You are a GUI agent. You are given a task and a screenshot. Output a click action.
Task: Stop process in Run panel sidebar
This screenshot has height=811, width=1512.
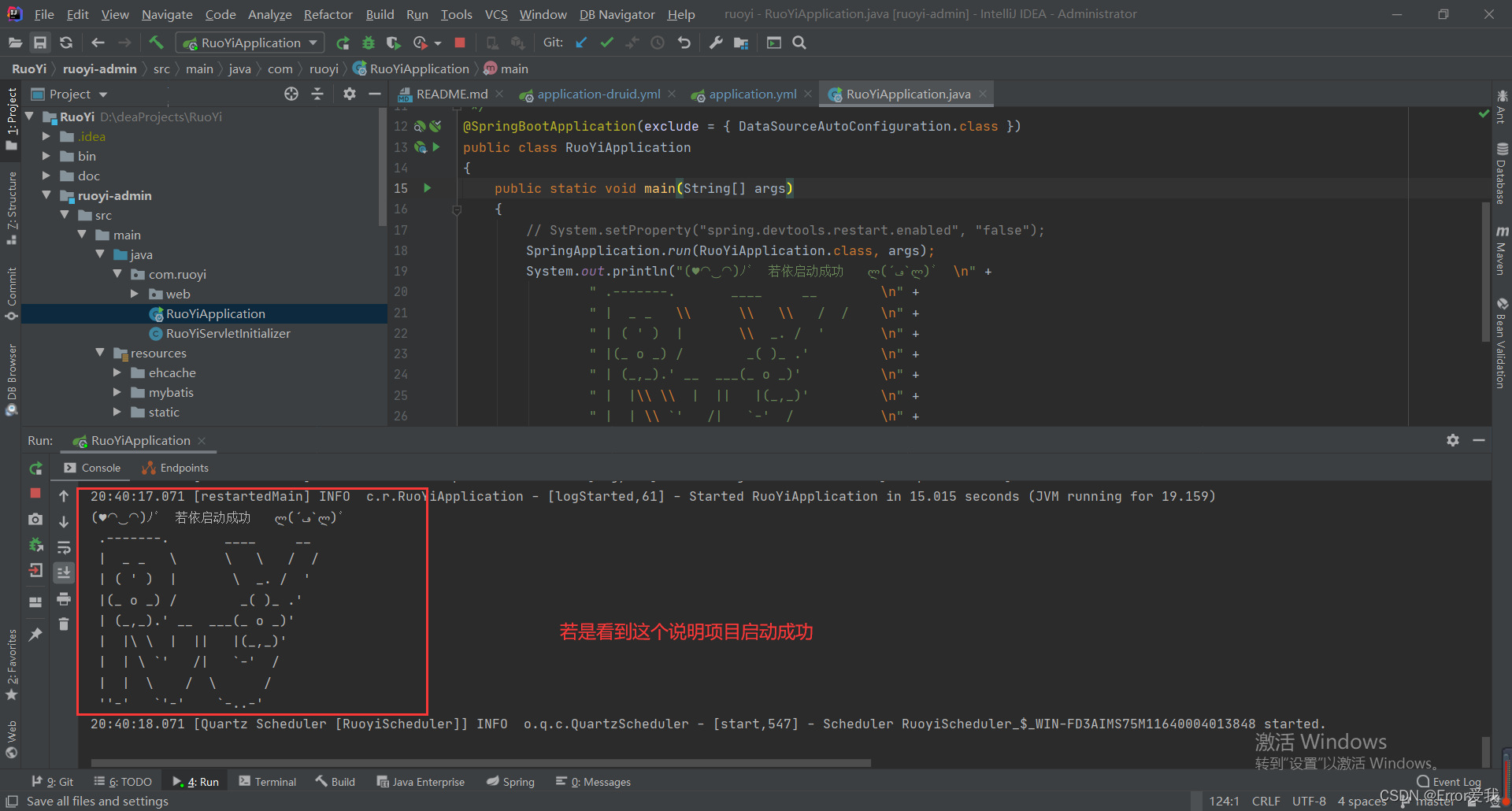tap(35, 493)
